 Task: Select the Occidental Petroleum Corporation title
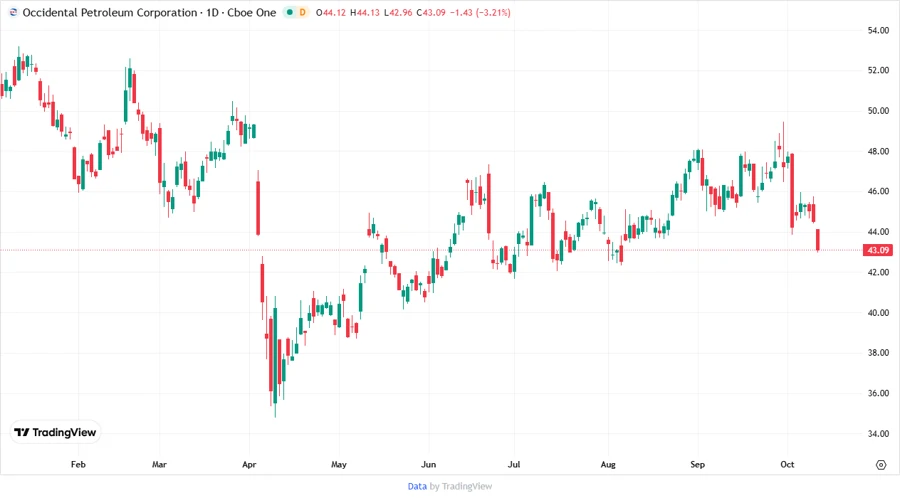pos(110,12)
